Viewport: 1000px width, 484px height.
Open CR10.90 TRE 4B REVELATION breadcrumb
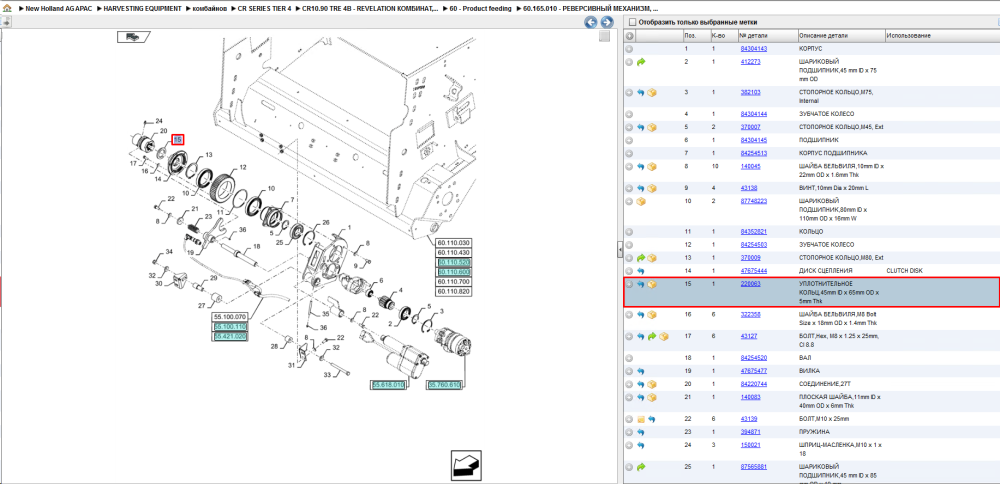point(371,10)
